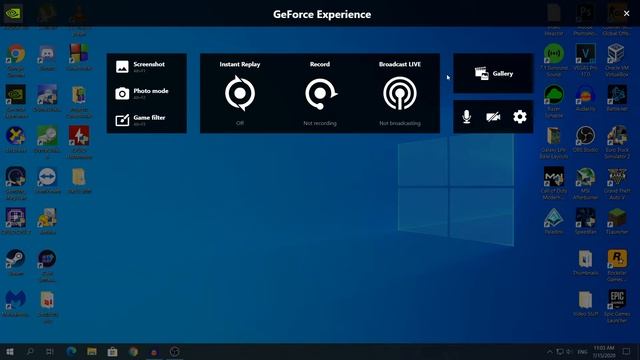Open File Explorer from the taskbar
This screenshot has width=640, height=360.
[92, 351]
